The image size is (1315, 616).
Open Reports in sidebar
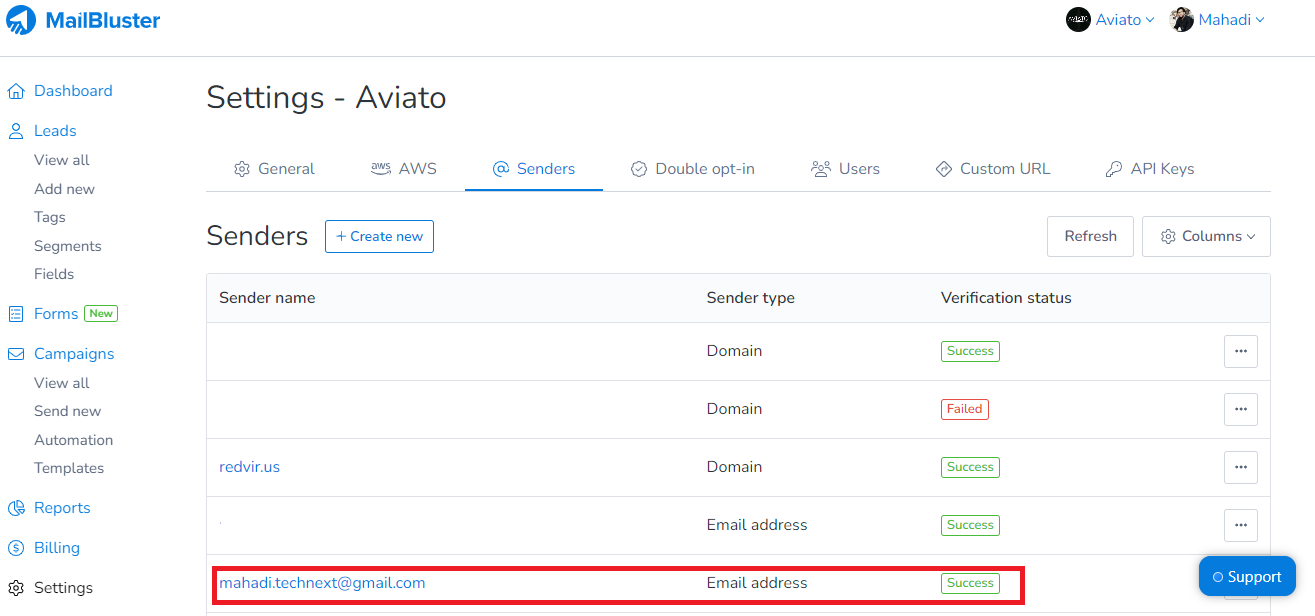62,508
